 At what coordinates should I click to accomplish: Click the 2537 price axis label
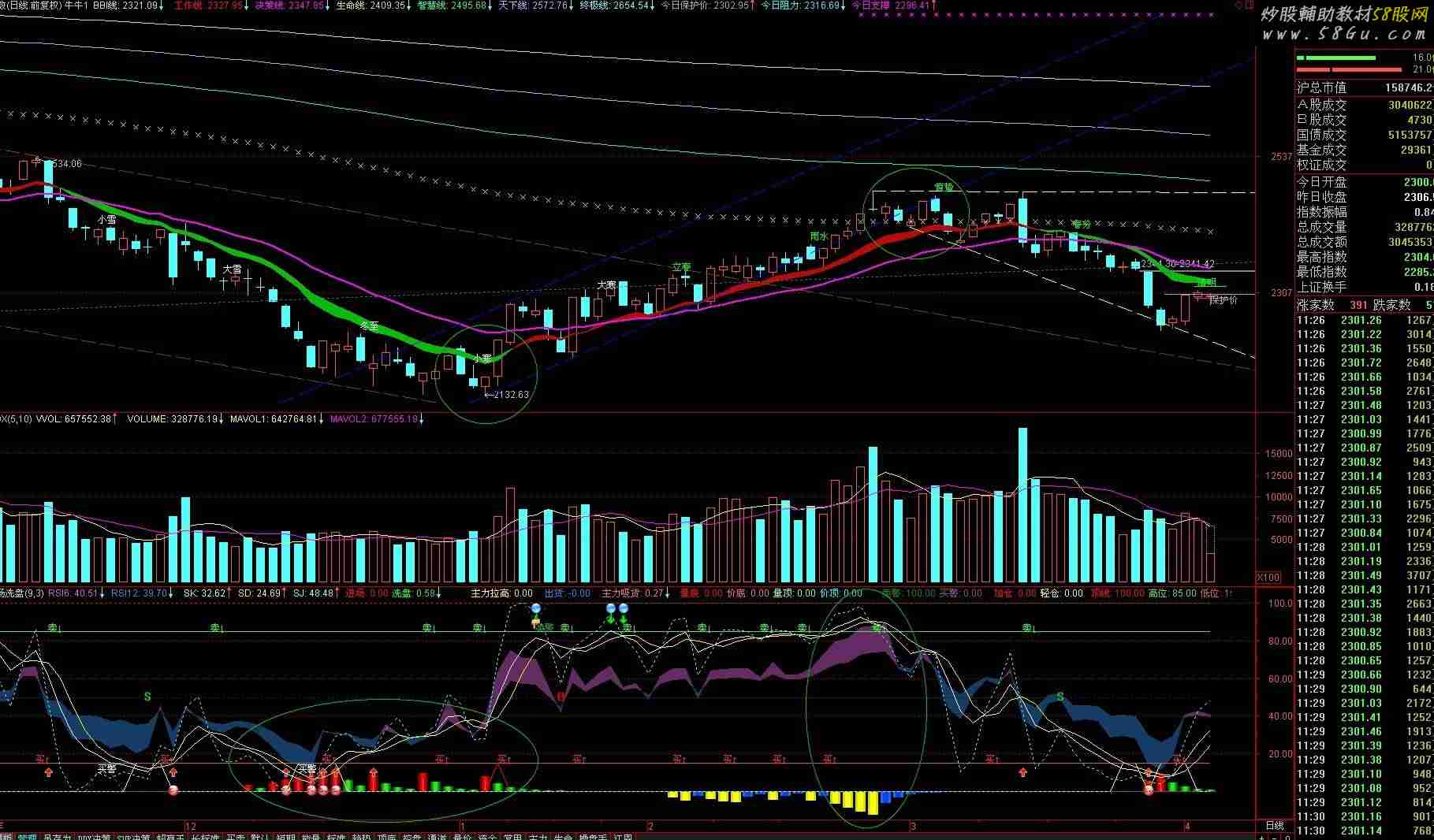1281,157
